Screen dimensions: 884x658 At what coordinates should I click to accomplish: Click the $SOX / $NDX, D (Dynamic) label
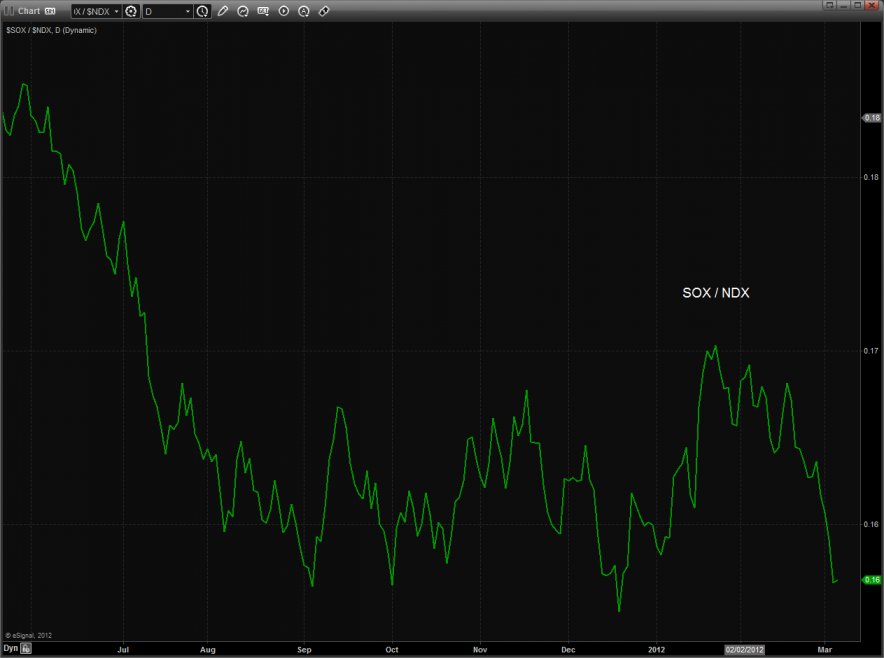(50, 31)
